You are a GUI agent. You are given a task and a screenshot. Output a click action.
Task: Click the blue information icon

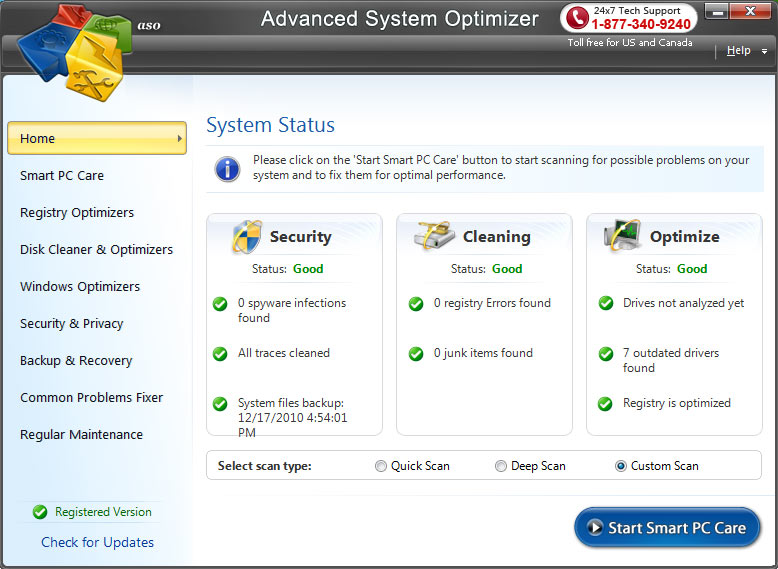click(x=228, y=169)
